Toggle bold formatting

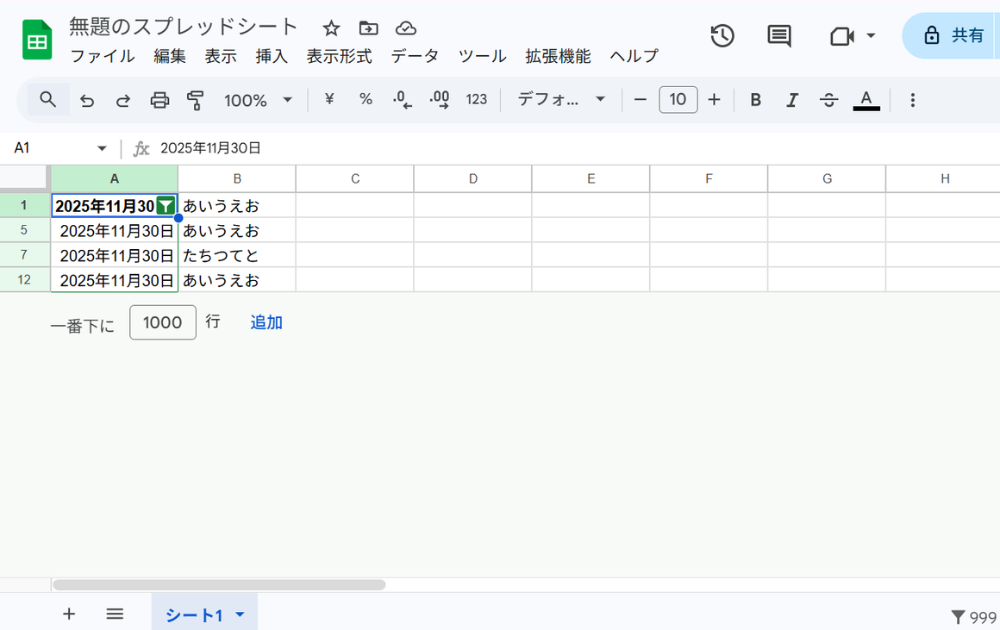tap(756, 100)
